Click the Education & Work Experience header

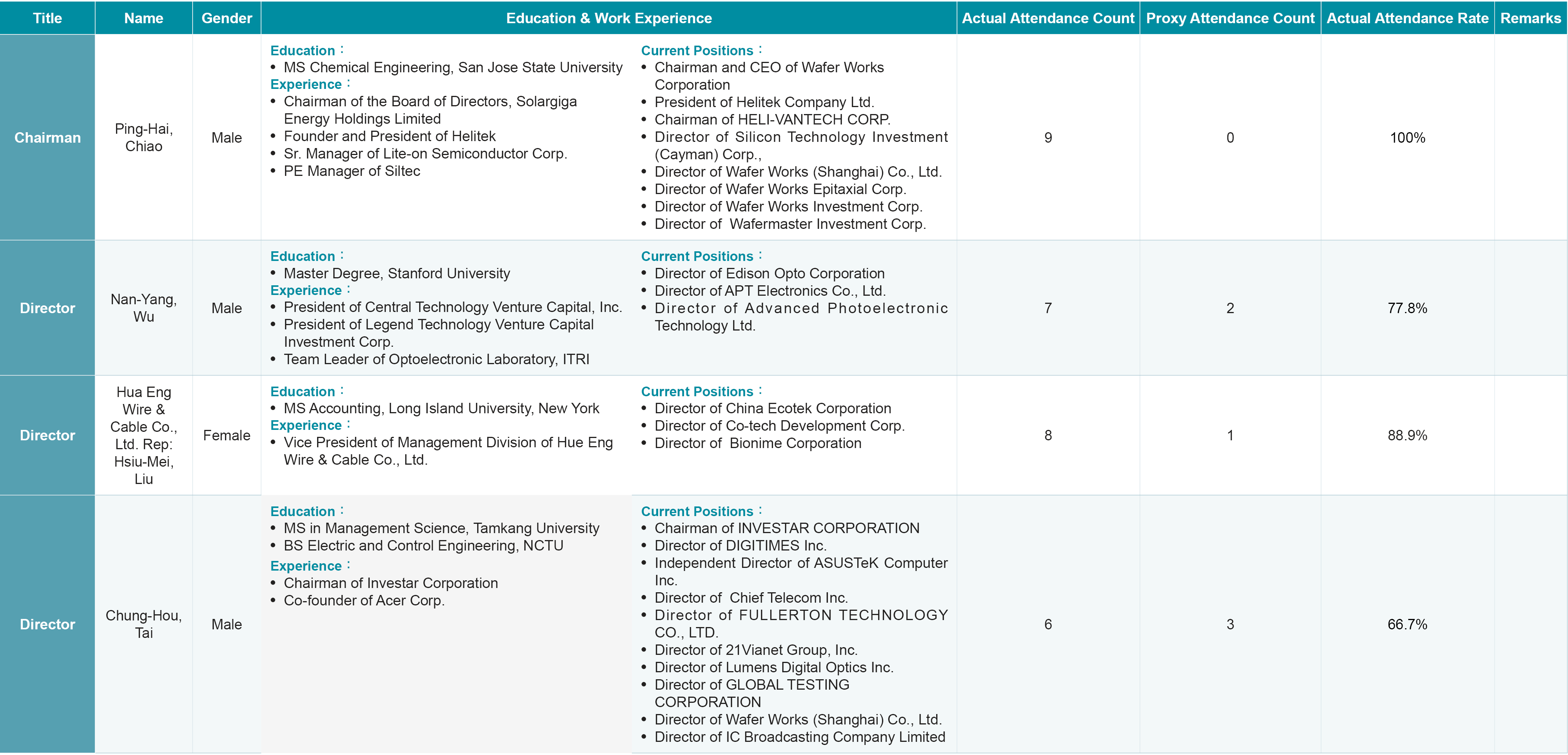609,18
